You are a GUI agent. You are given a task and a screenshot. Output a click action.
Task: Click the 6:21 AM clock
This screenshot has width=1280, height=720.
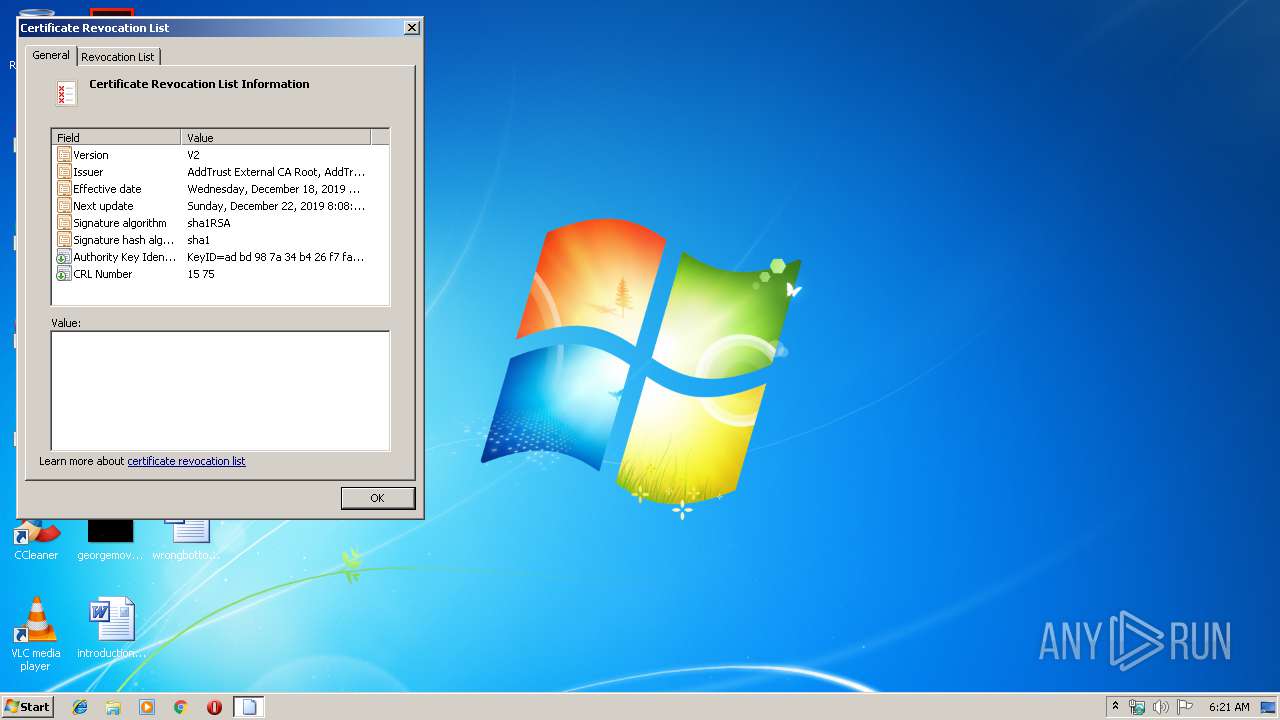[x=1229, y=707]
